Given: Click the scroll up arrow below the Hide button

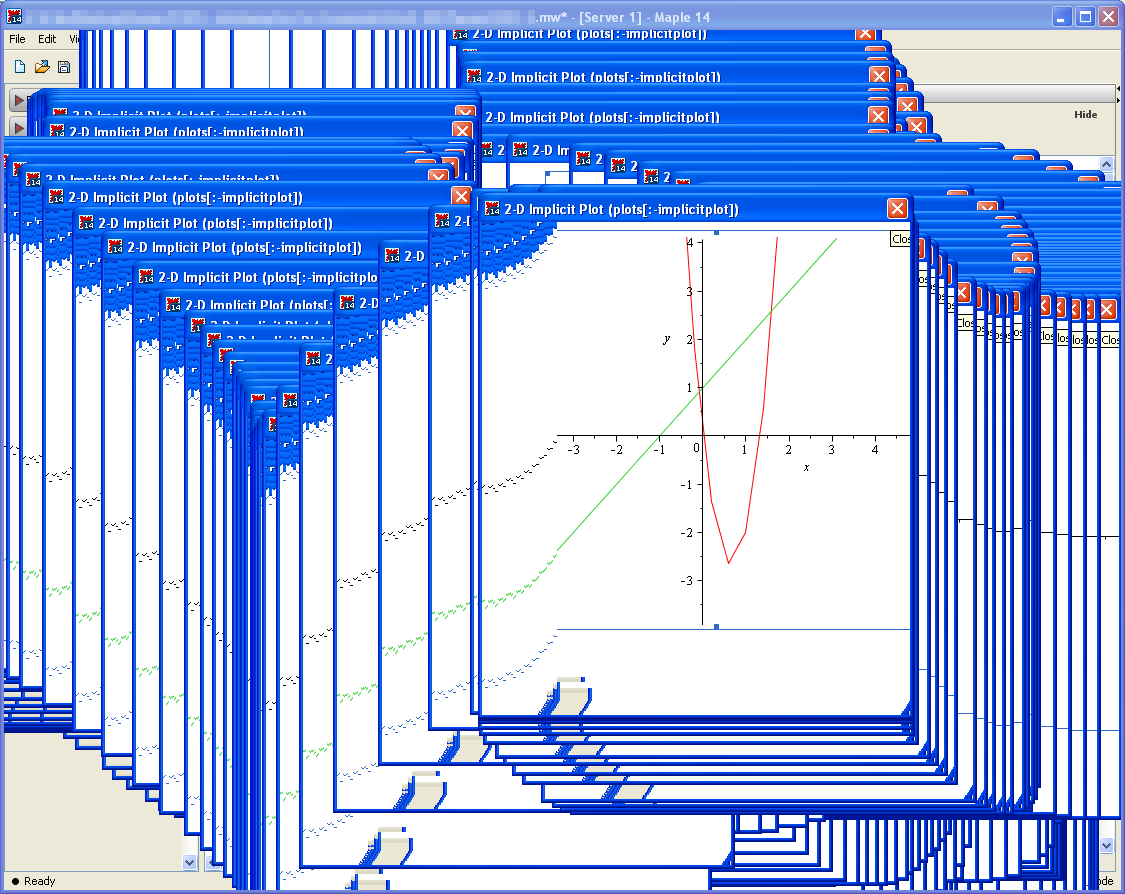Looking at the screenshot, I should 1105,163.
